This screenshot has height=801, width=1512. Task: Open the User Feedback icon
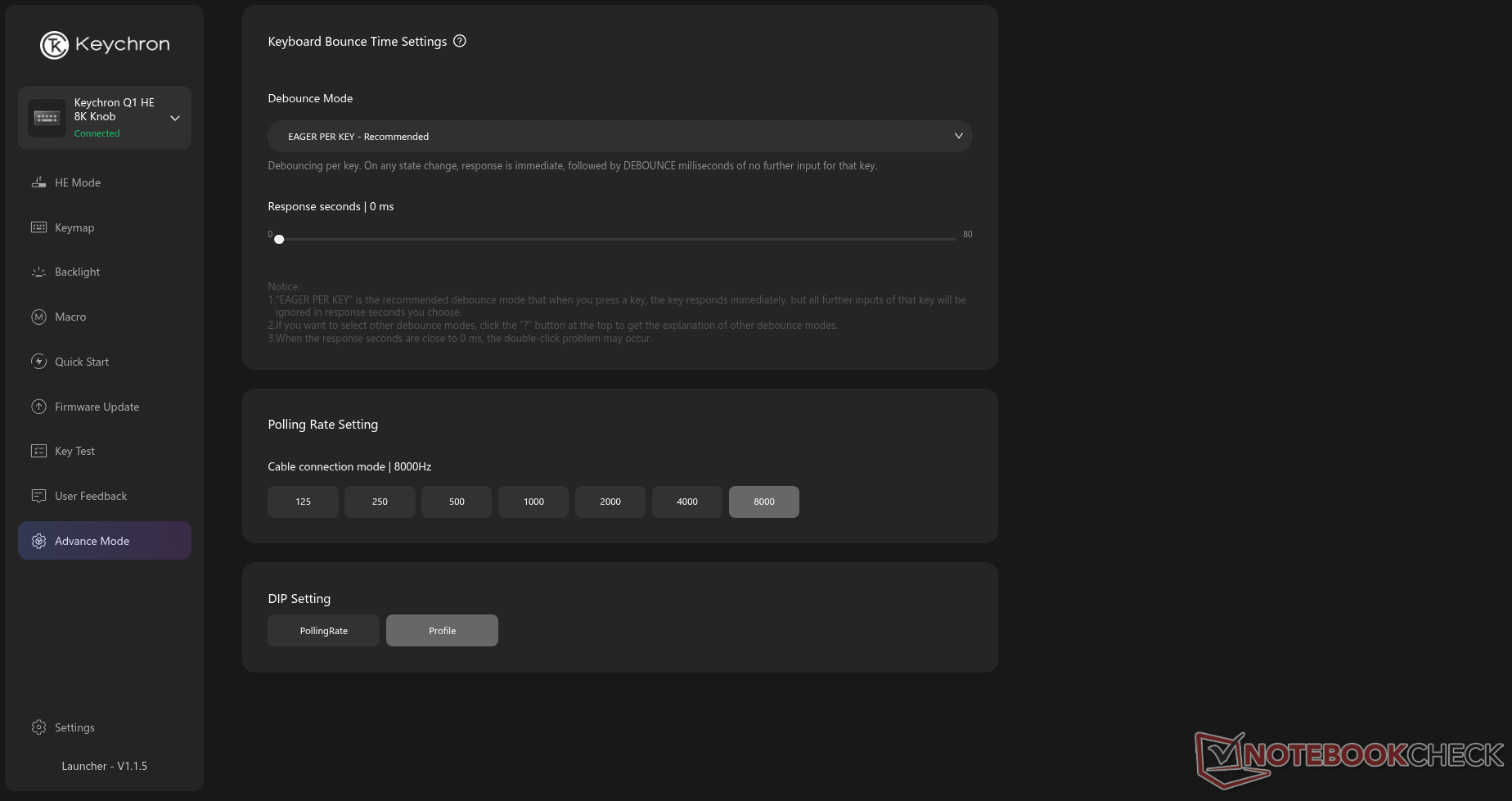38,496
